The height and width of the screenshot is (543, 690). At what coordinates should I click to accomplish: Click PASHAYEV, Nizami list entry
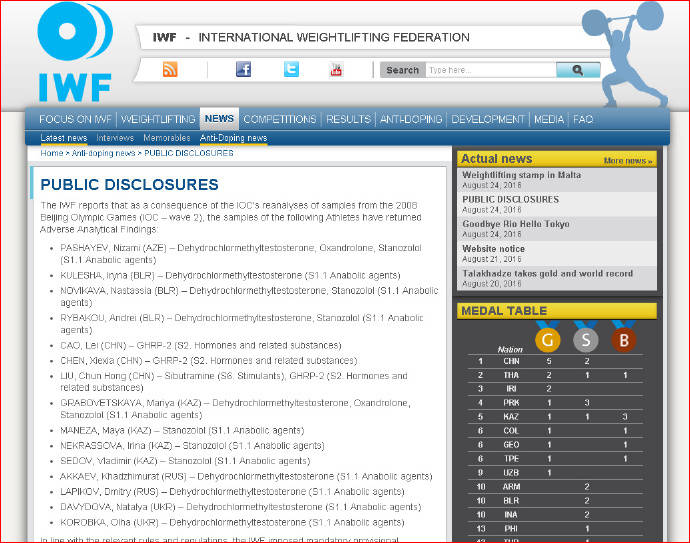(241, 254)
